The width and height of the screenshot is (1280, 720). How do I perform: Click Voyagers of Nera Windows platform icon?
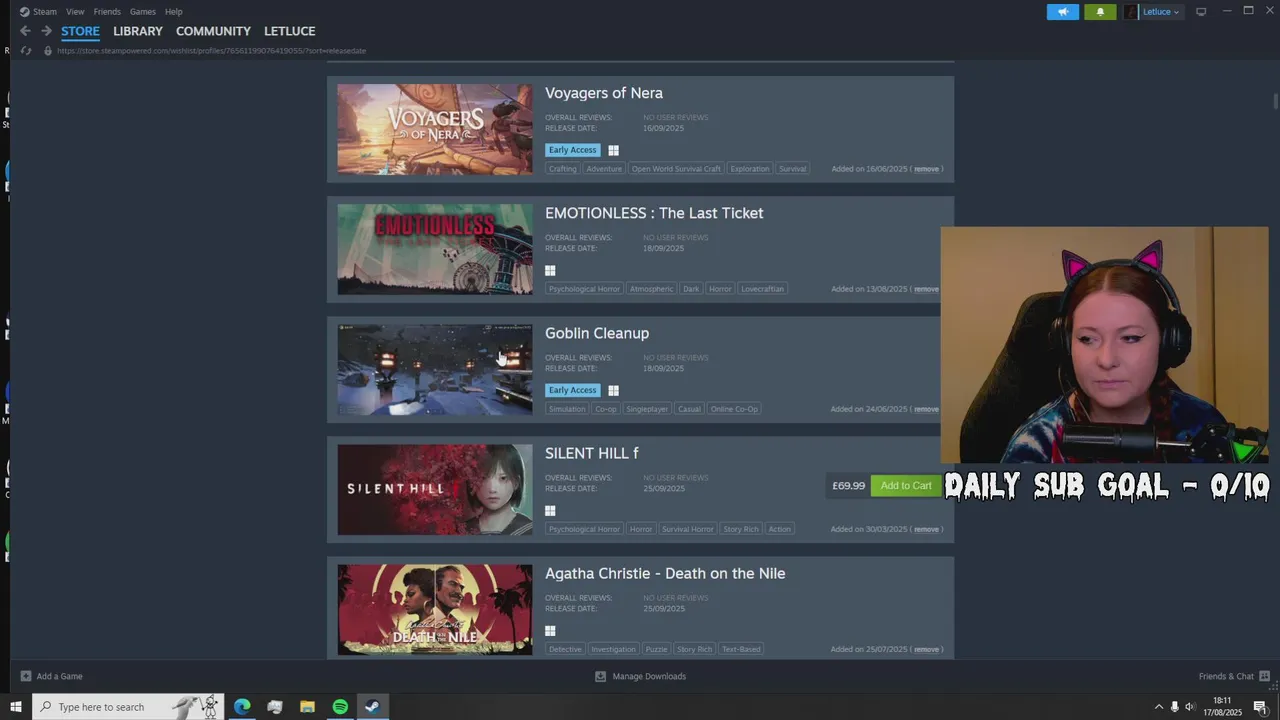click(614, 150)
